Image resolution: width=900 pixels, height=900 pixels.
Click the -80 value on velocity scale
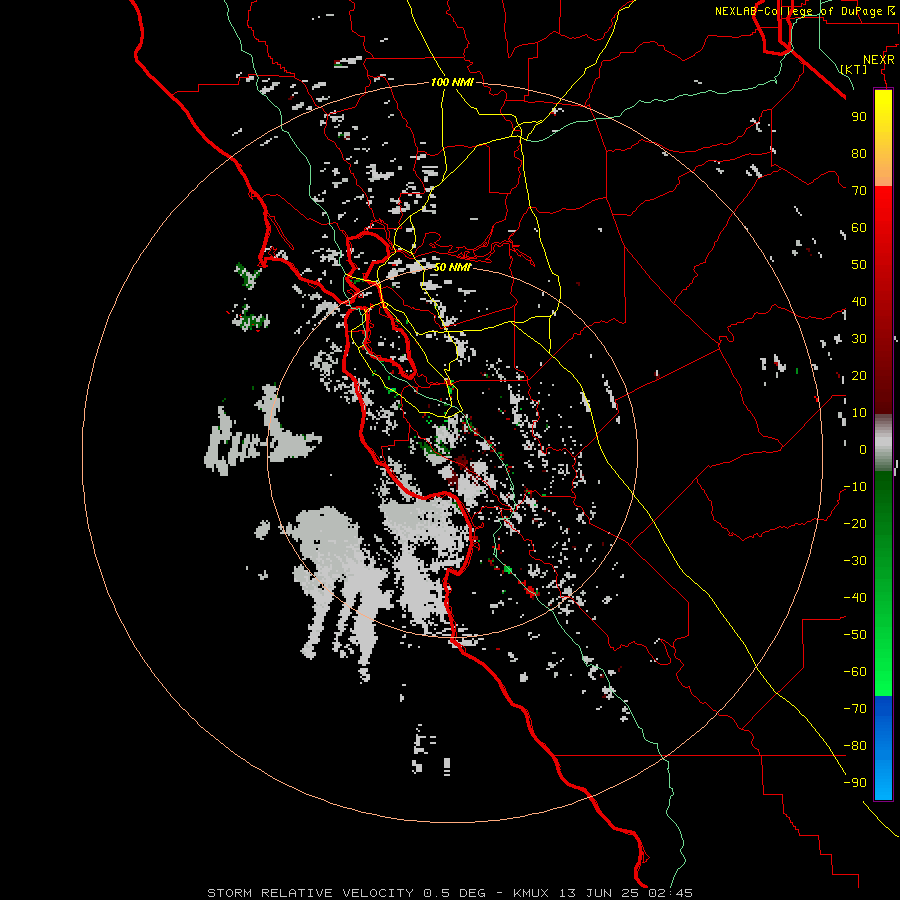[855, 746]
